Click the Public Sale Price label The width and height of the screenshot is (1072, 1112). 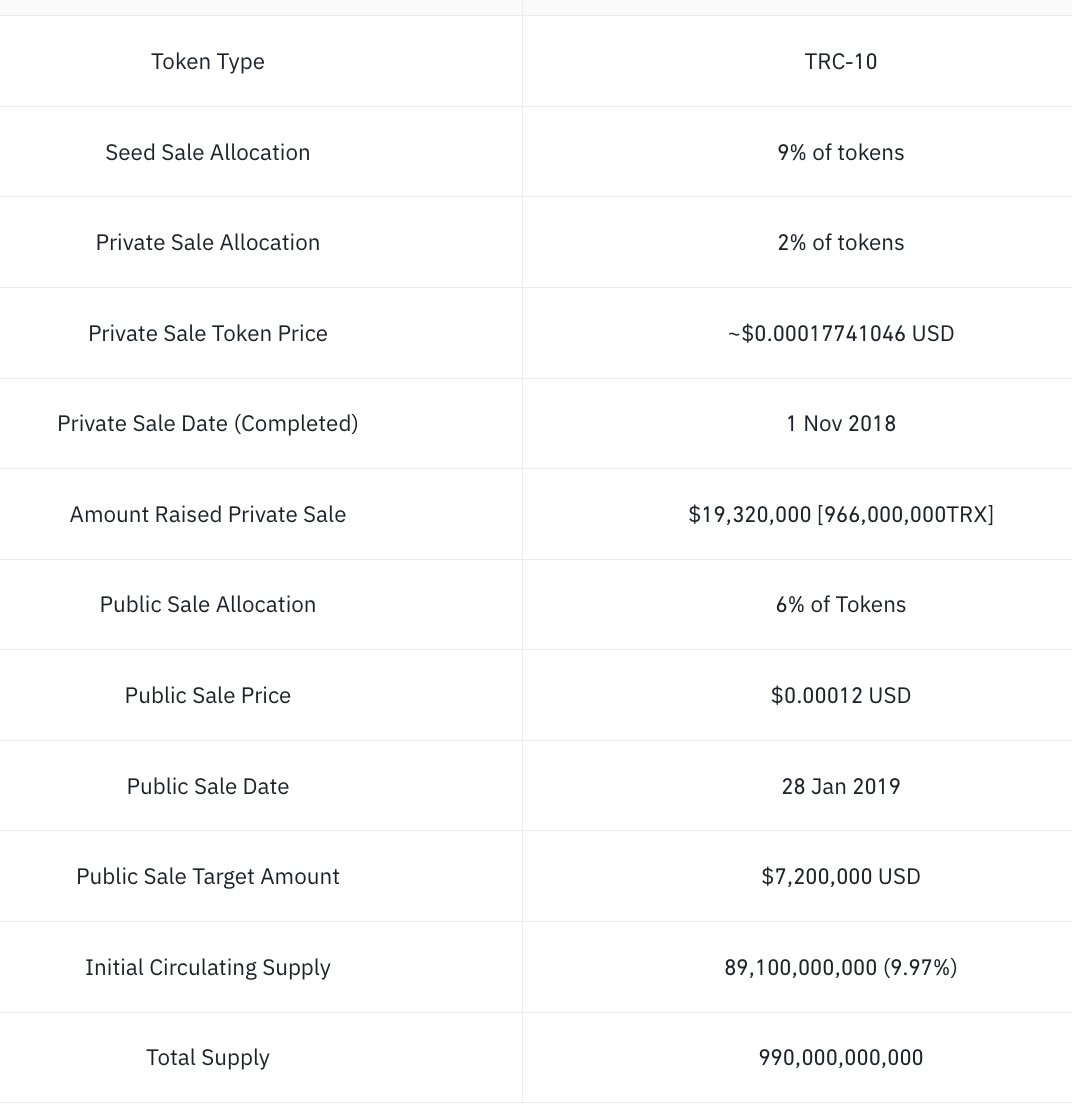(x=208, y=696)
